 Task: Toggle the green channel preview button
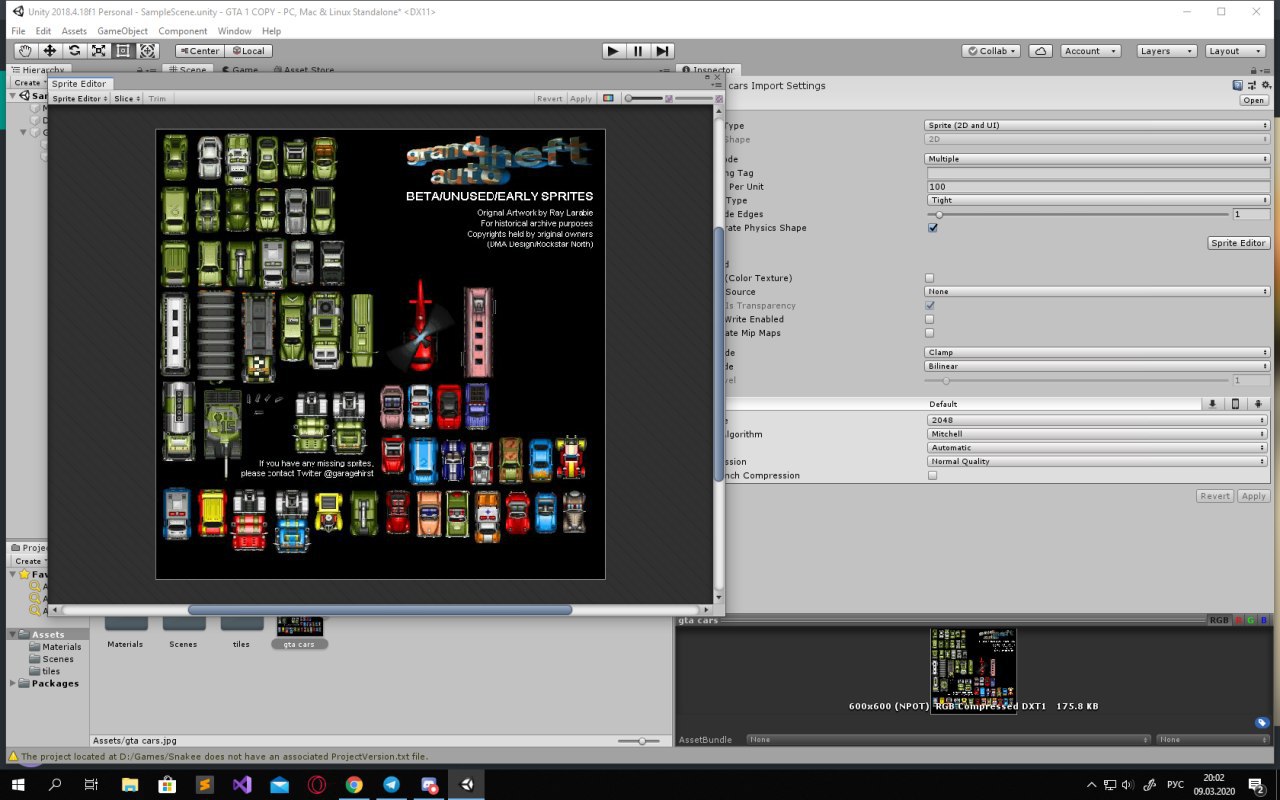pyautogui.click(x=1251, y=620)
